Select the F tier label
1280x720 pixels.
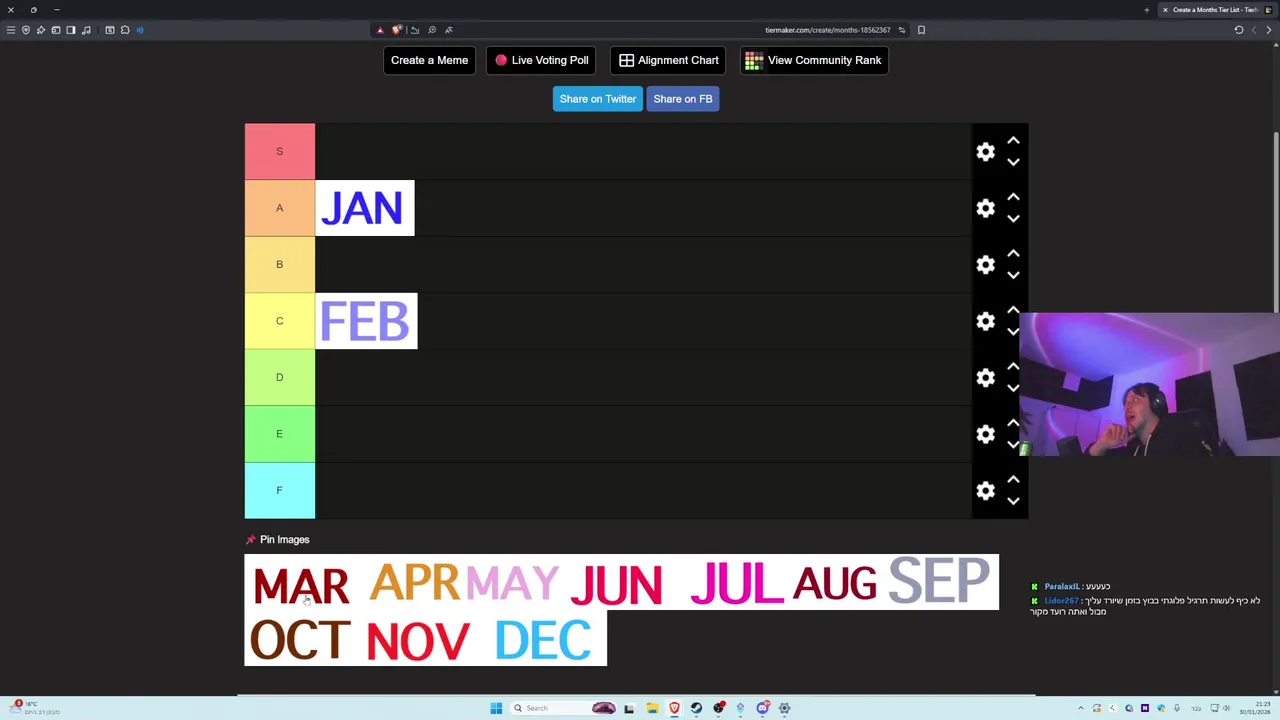pos(280,490)
